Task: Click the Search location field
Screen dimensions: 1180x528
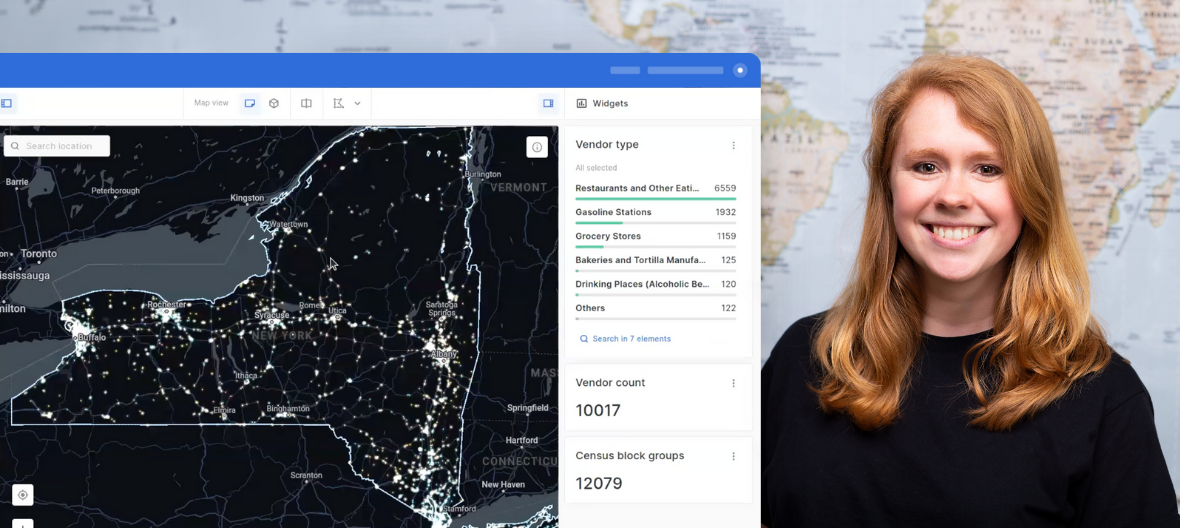Action: pyautogui.click(x=62, y=146)
